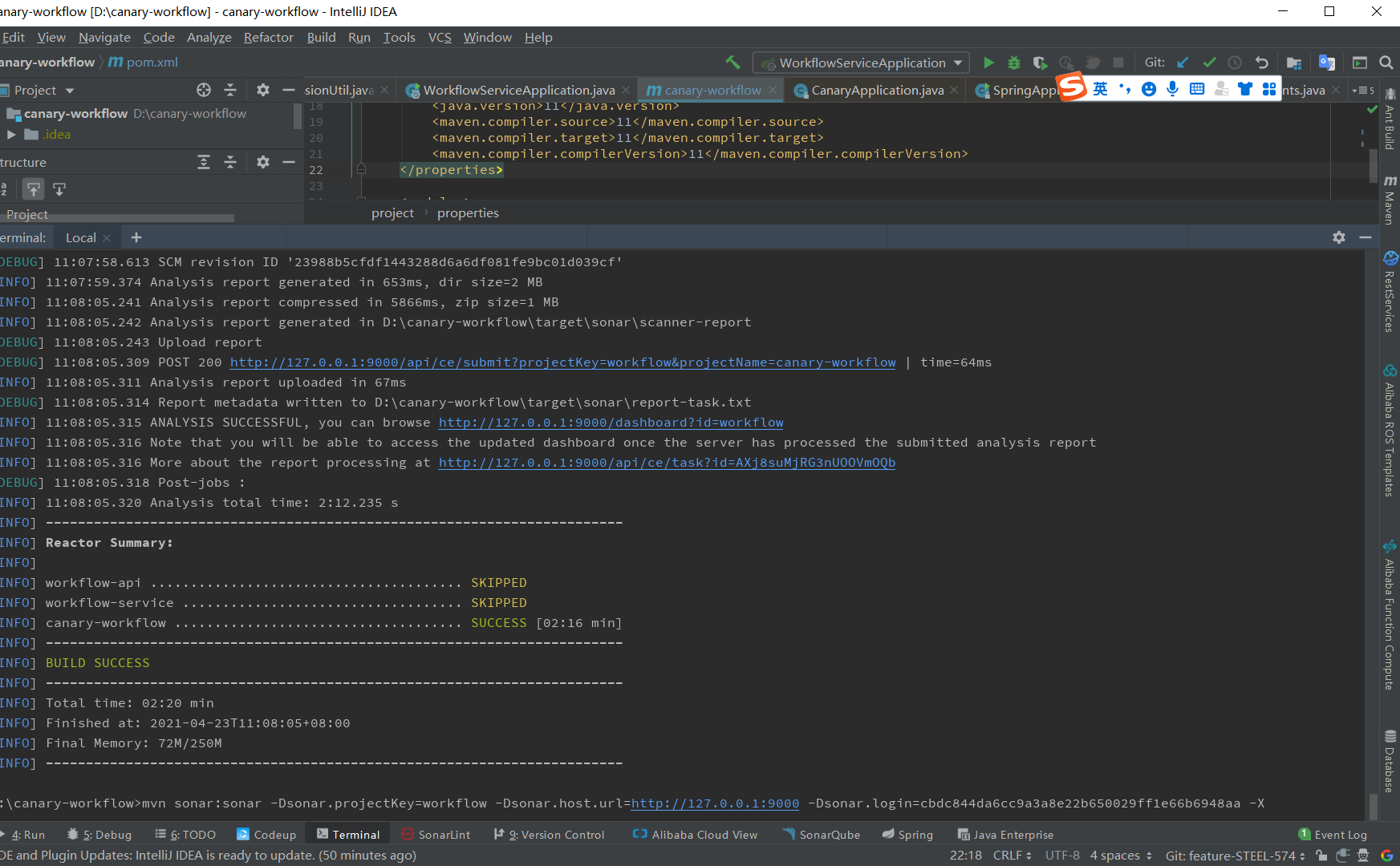Image resolution: width=1400 pixels, height=866 pixels.
Task: Open the WorkflowServiceApplication run configuration dropdown
Action: pyautogui.click(x=861, y=63)
